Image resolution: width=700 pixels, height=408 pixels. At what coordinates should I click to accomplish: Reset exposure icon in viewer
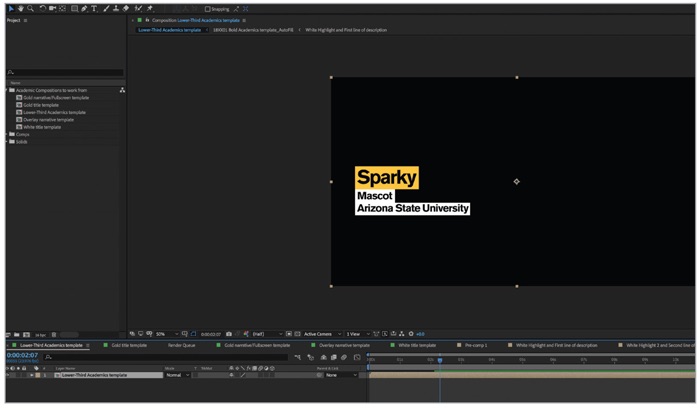click(411, 334)
